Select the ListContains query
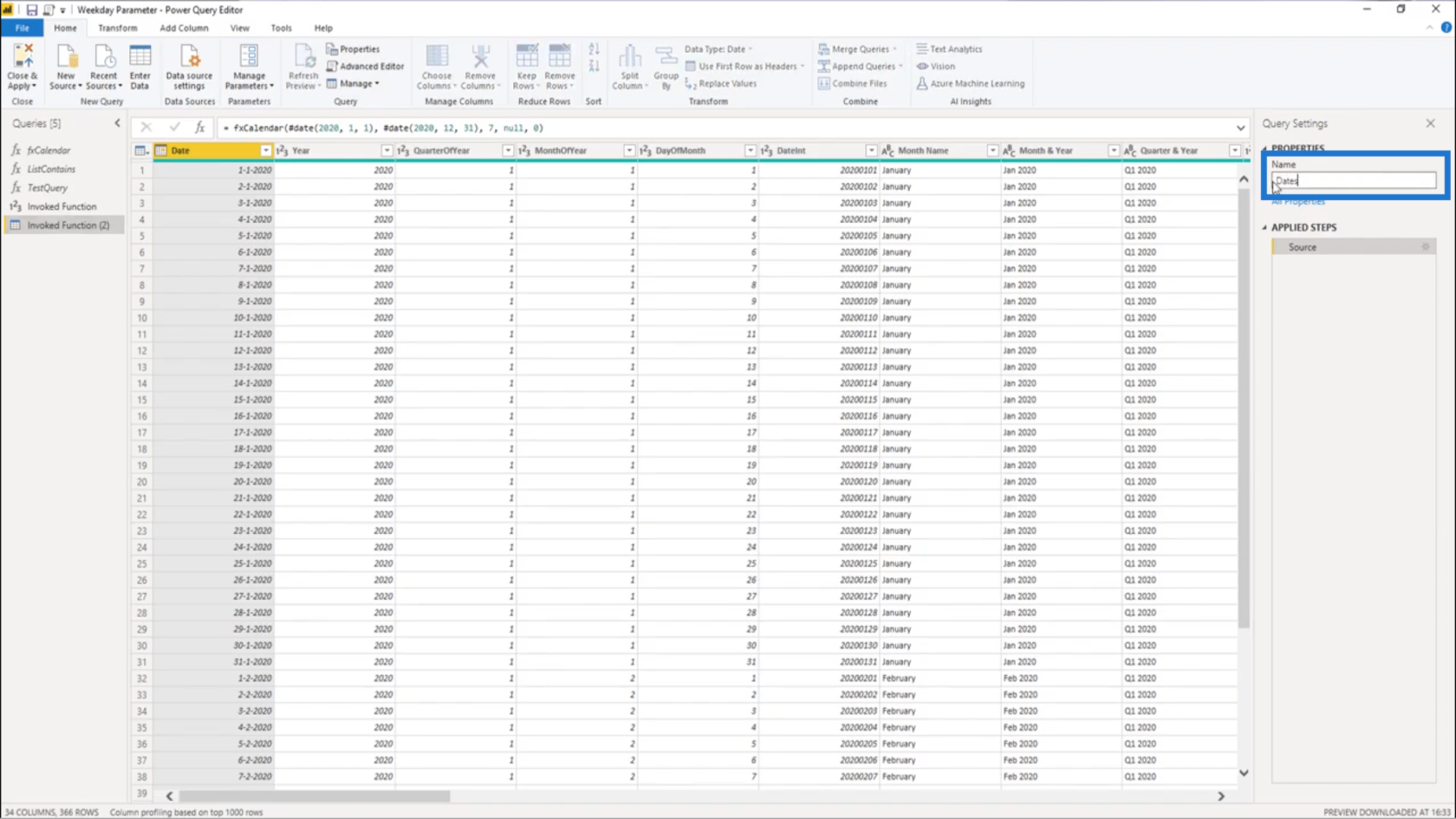Screen dimensions: 1456x819 (63, 169)
